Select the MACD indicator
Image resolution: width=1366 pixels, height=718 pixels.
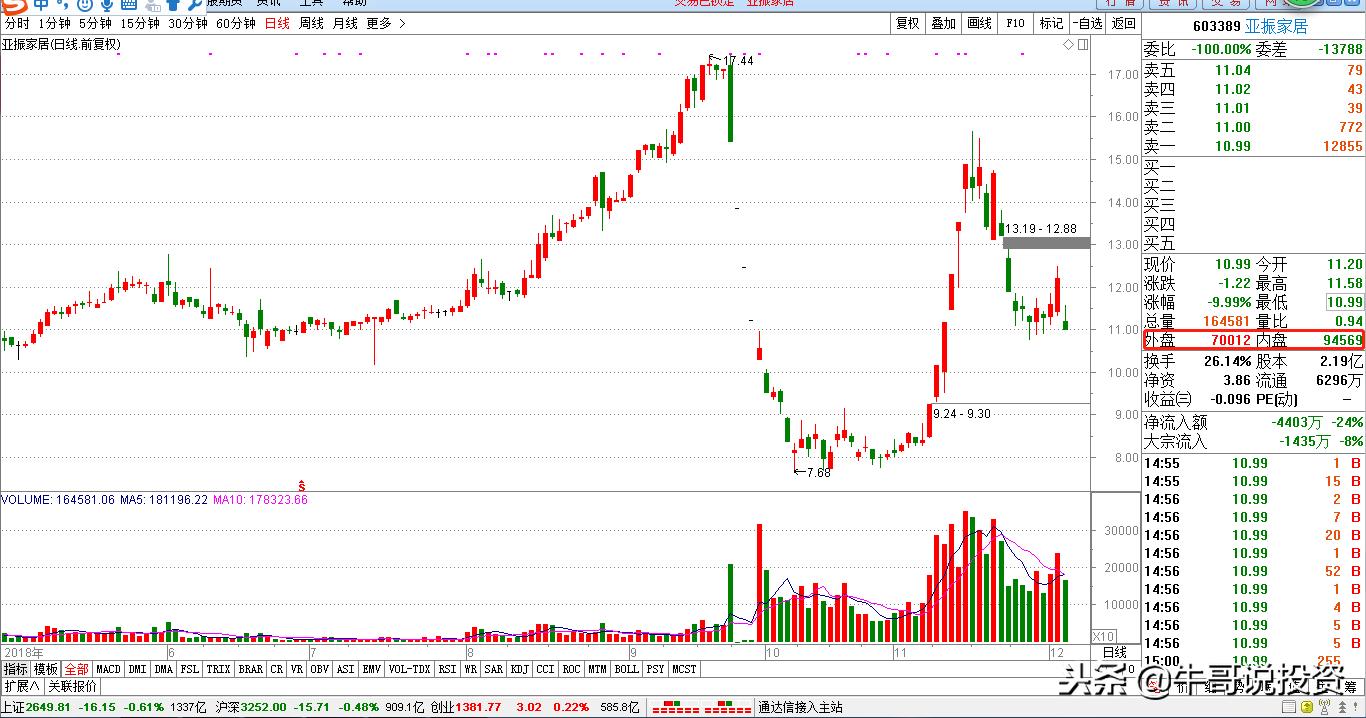[108, 669]
